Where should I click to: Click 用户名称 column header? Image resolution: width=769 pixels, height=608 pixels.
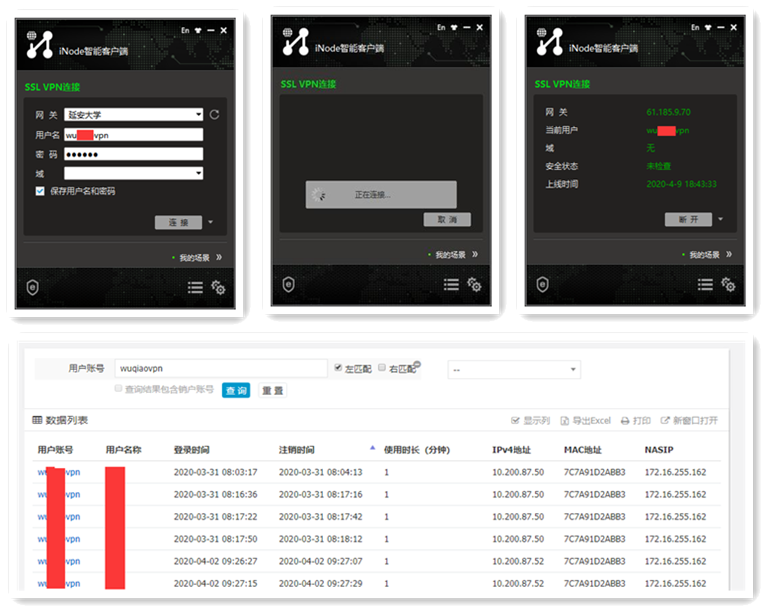coord(124,450)
